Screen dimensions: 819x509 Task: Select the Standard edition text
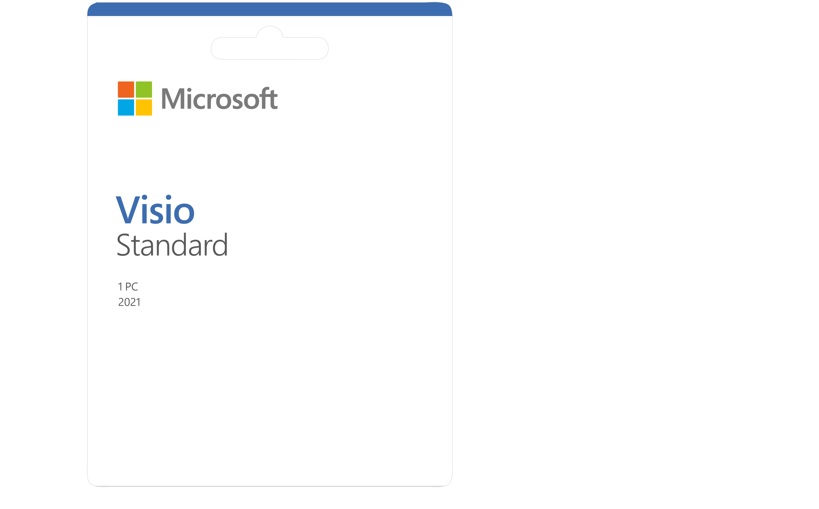tap(172, 246)
